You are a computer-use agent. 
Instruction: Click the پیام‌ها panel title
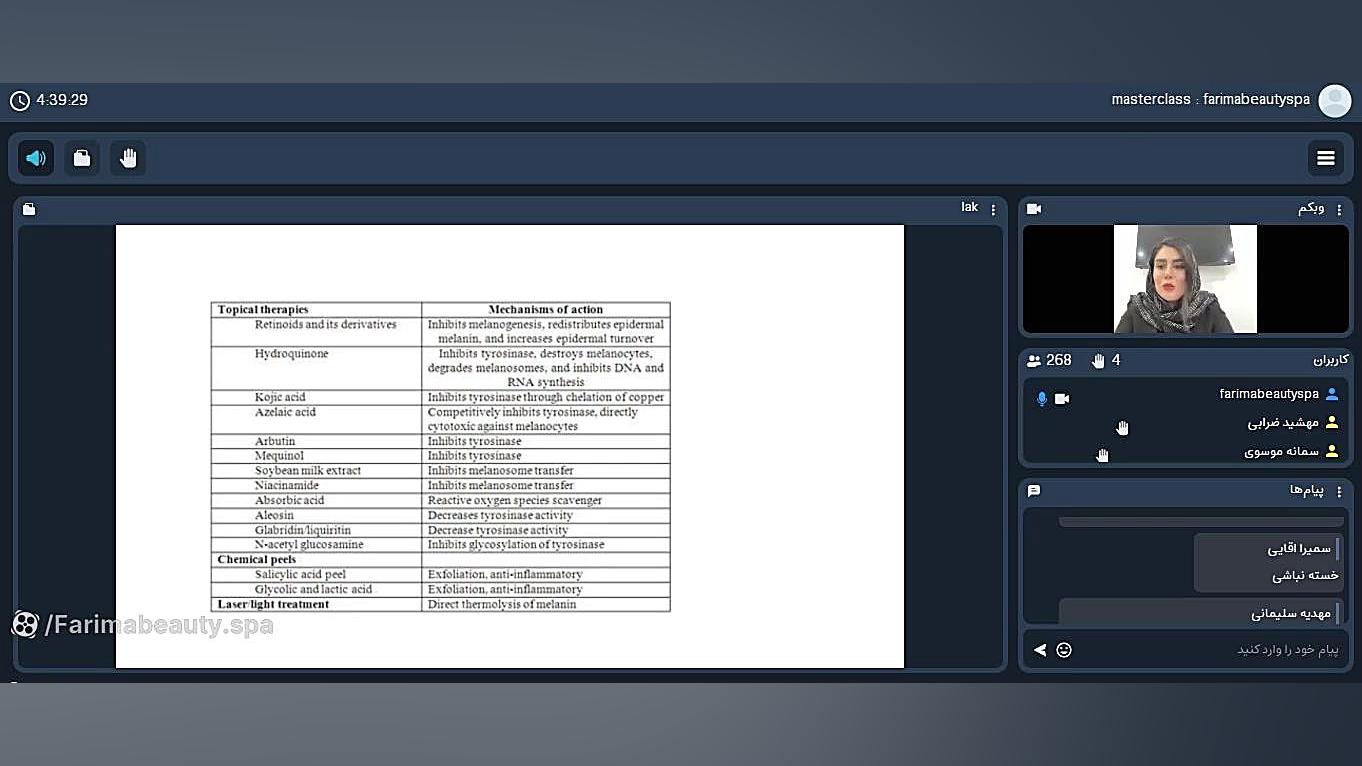pos(1307,490)
